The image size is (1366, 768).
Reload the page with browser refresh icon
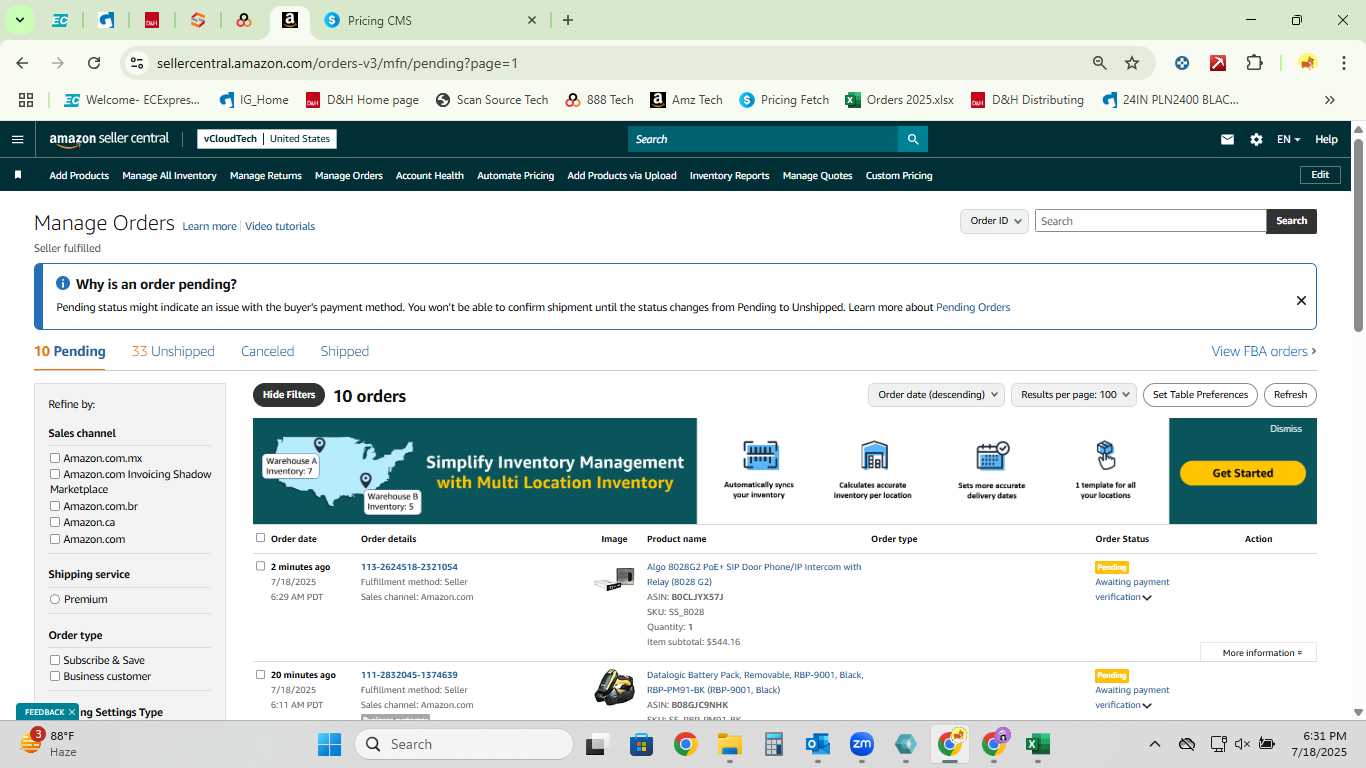[94, 63]
